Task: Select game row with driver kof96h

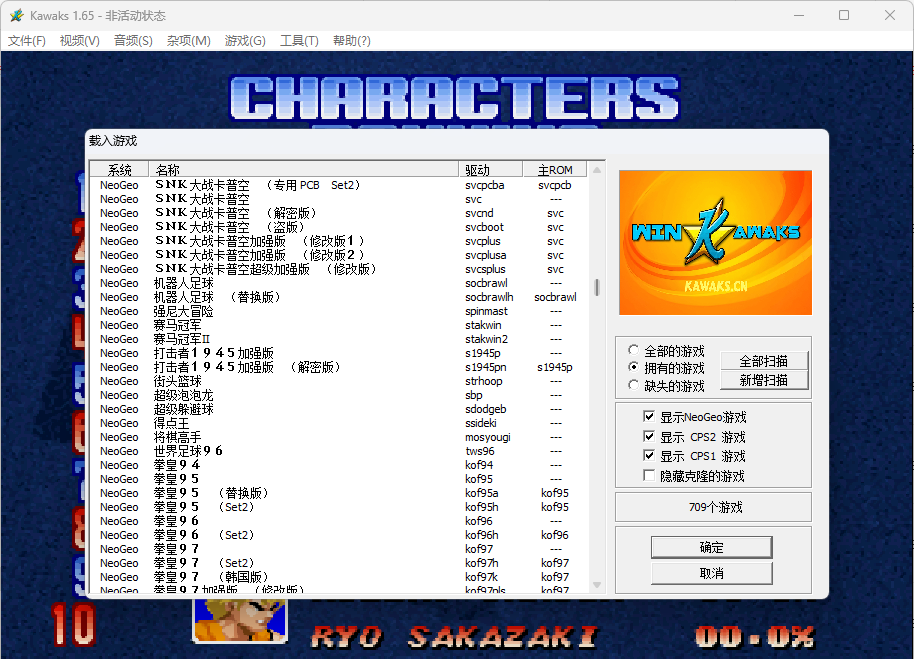Action: [x=338, y=535]
